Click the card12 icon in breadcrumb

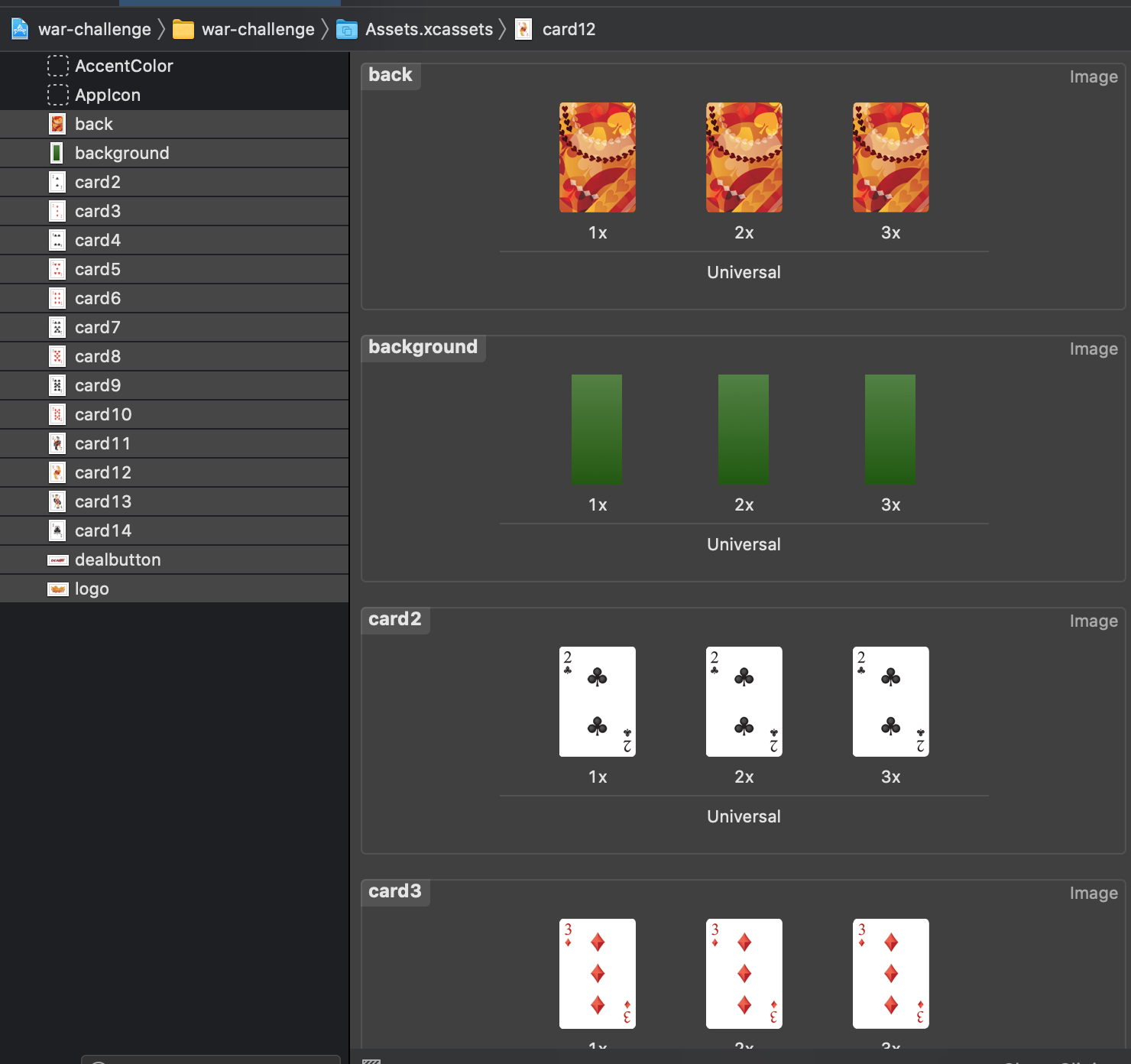coord(523,29)
